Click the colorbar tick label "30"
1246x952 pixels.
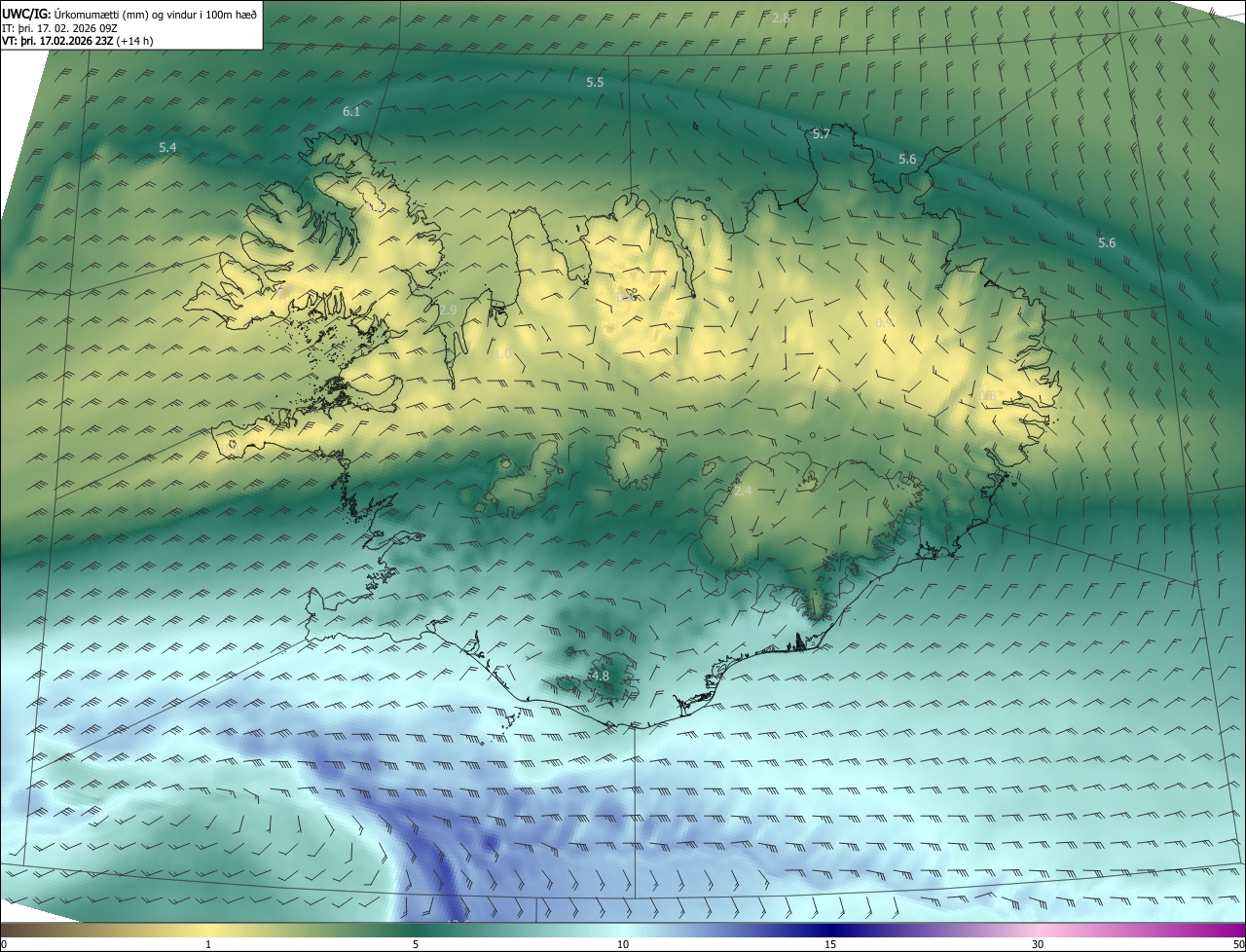pyautogui.click(x=1038, y=945)
